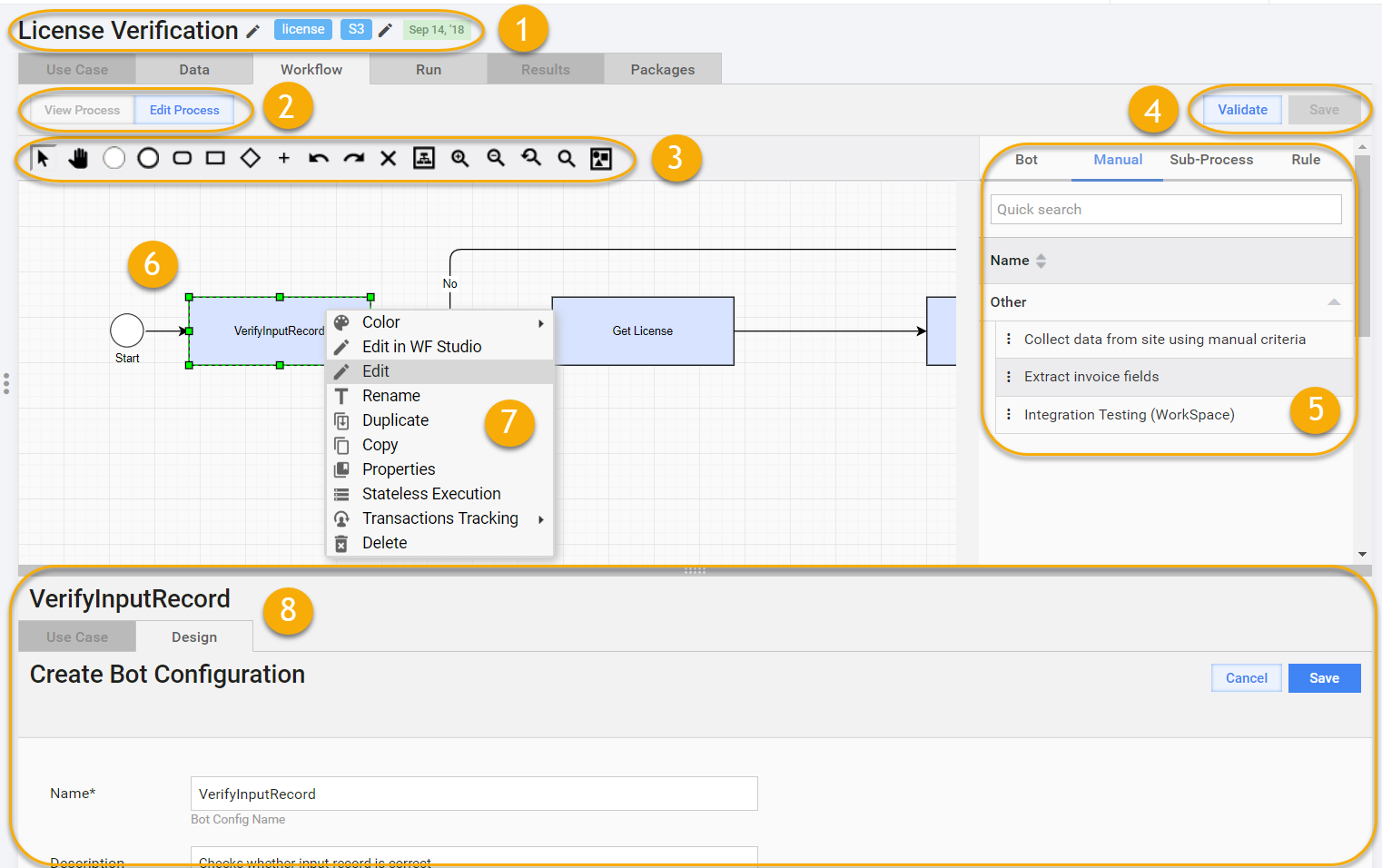This screenshot has height=868, width=1382.
Task: Select 'Collect data from site using manual criteria'
Action: click(1175, 340)
